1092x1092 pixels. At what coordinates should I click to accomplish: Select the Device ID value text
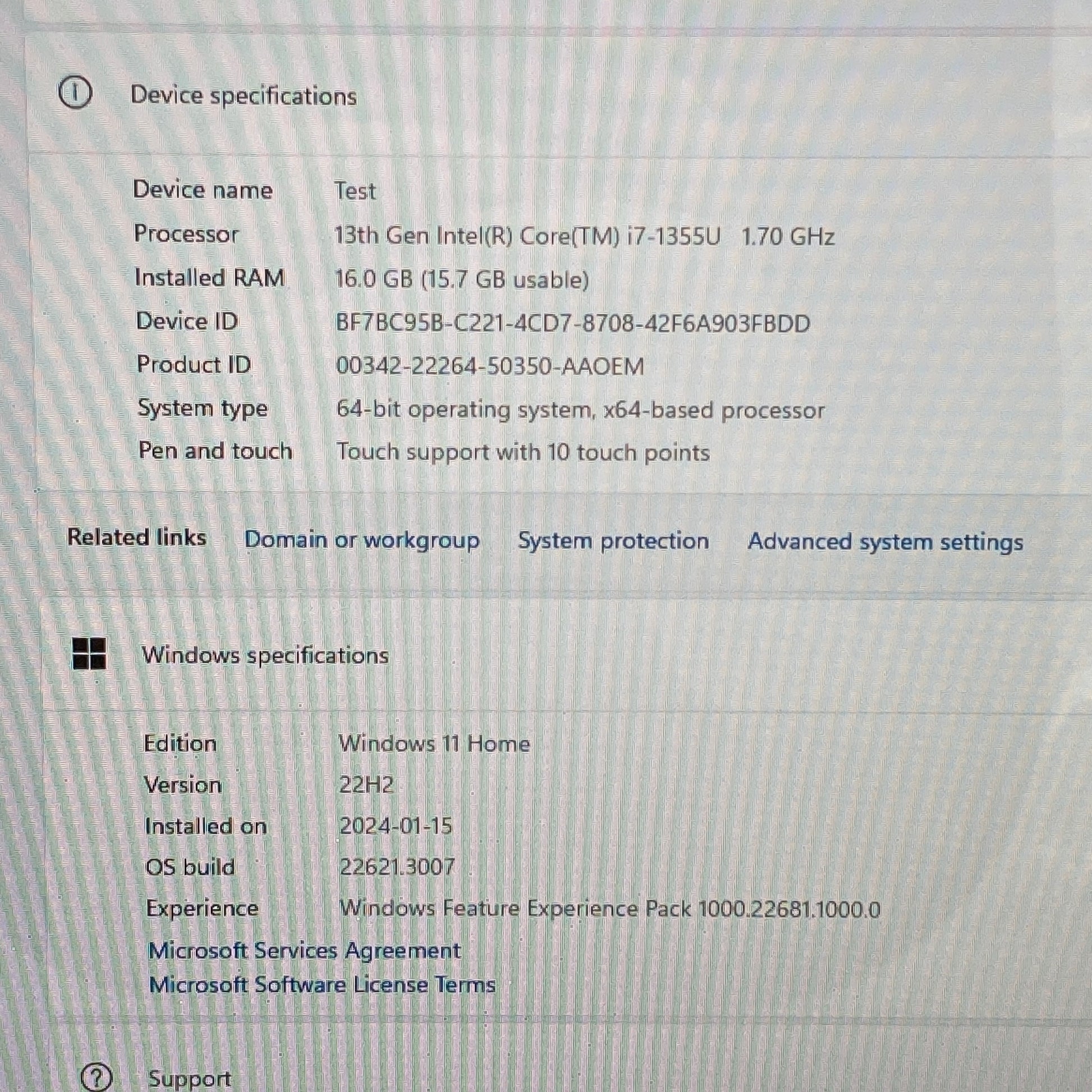tap(572, 323)
